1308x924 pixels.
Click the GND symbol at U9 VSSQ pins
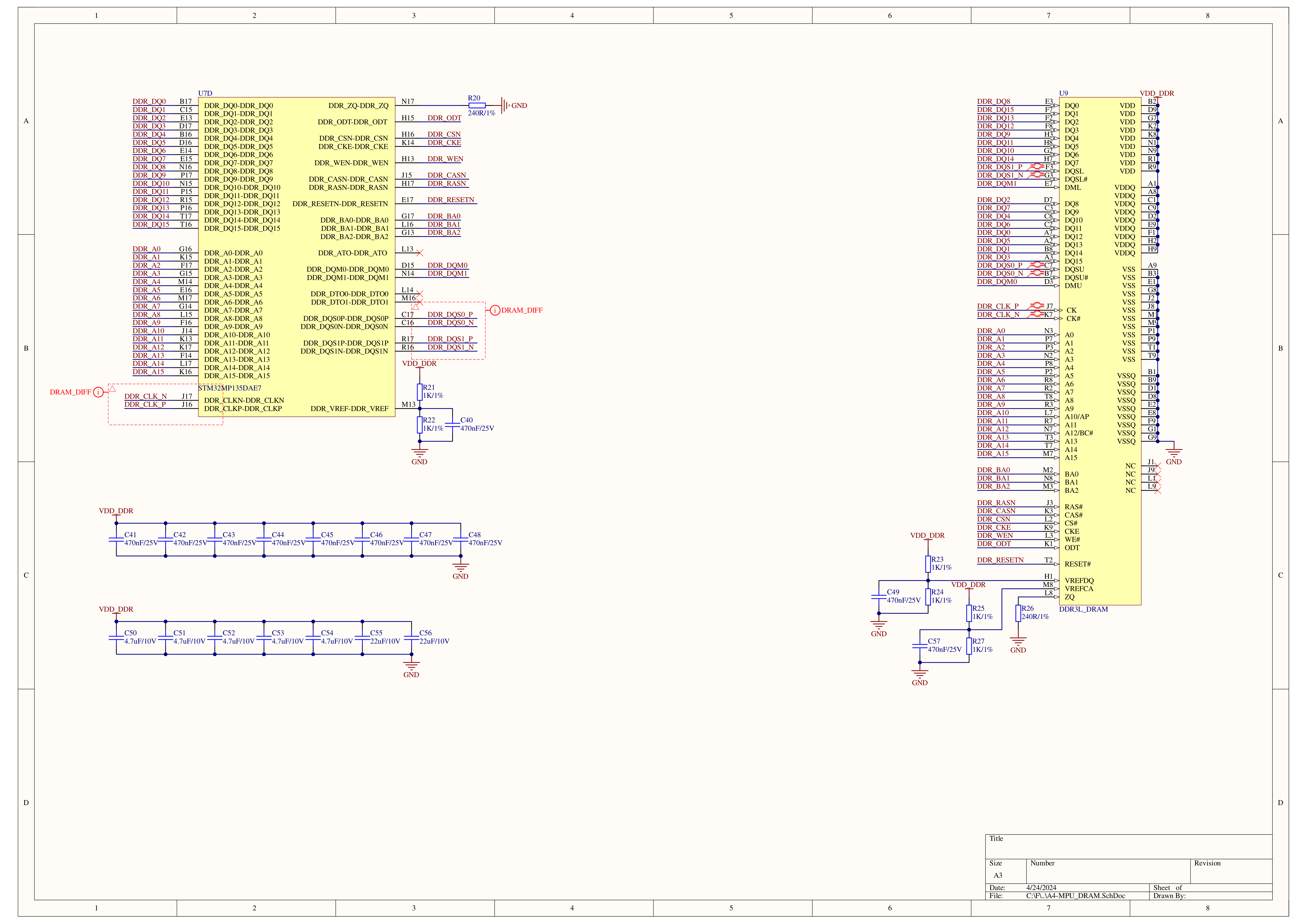1174,456
